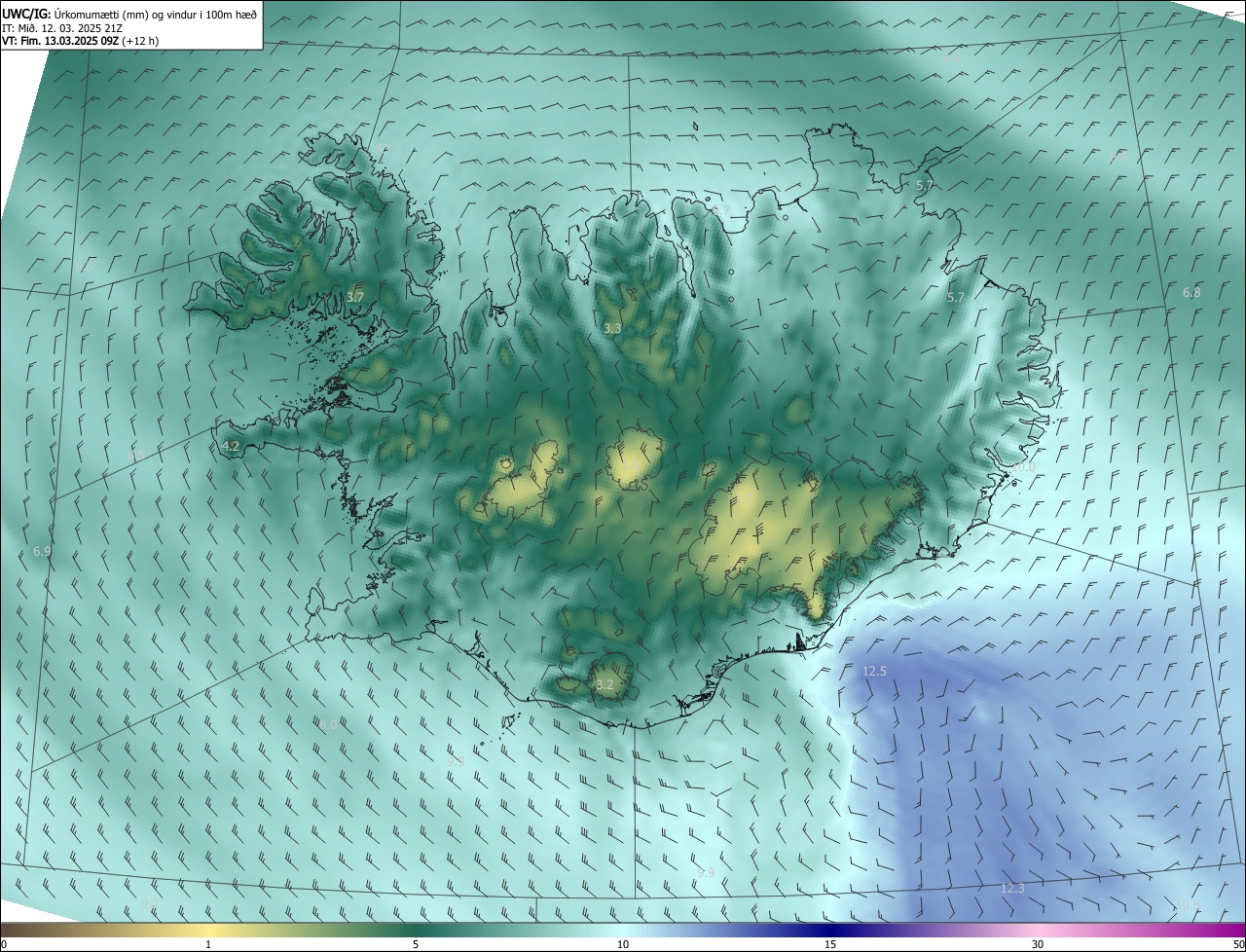Click the 4.2 value on Snæfellsnes peninsula
This screenshot has width=1246, height=952.
(x=231, y=446)
